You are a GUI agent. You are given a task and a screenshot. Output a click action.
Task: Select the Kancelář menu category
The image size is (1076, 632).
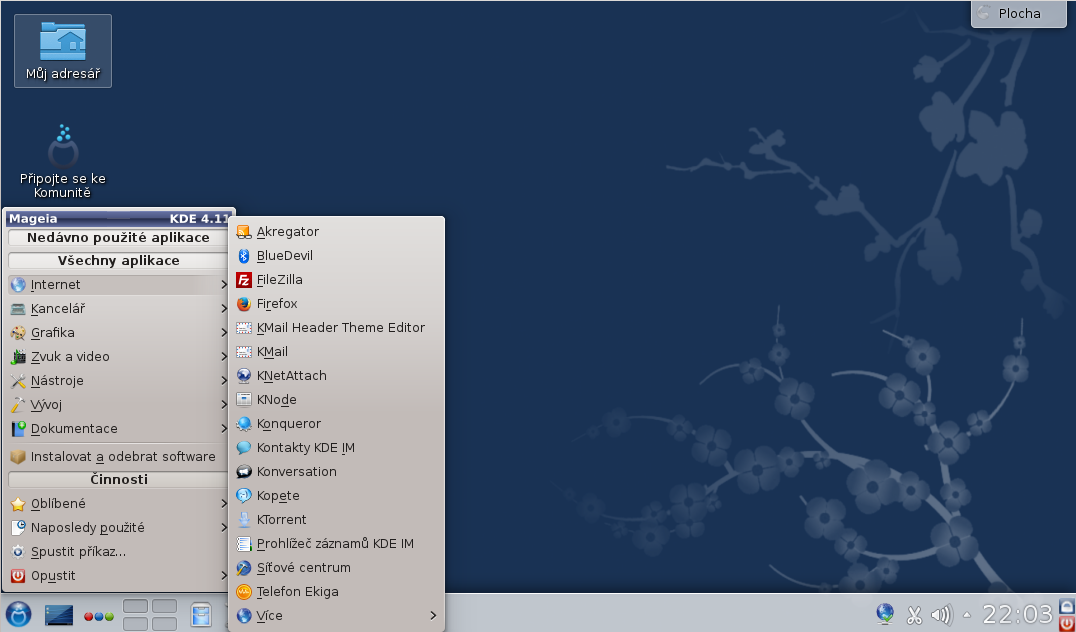coord(118,309)
